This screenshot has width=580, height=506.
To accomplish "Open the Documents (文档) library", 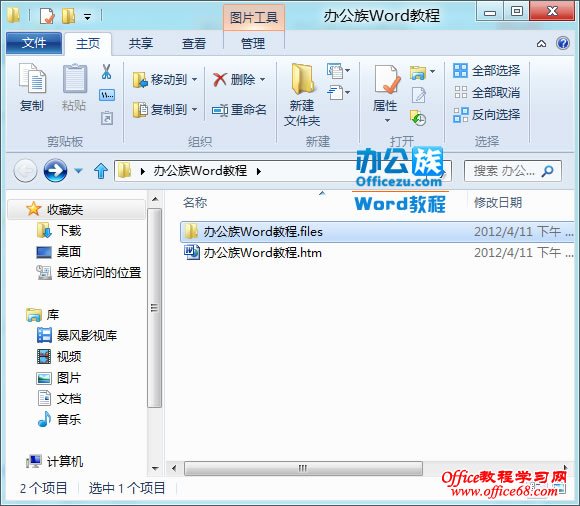I will [59, 398].
